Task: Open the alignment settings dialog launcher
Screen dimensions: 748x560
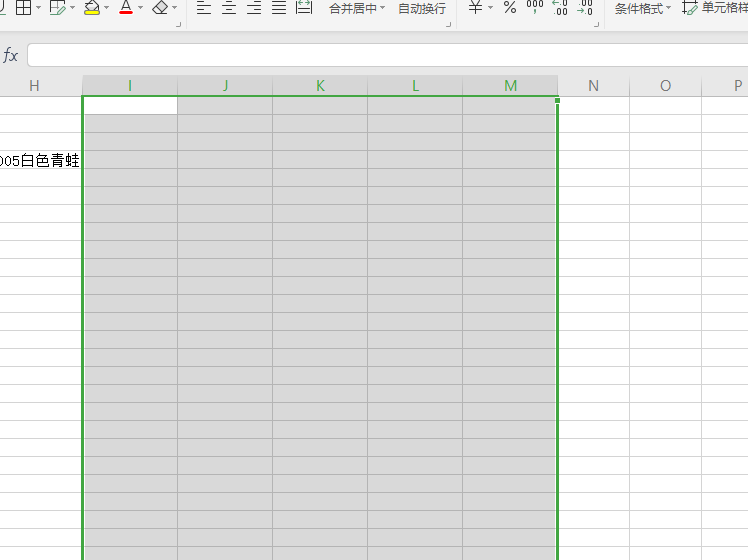Action: click(x=448, y=24)
